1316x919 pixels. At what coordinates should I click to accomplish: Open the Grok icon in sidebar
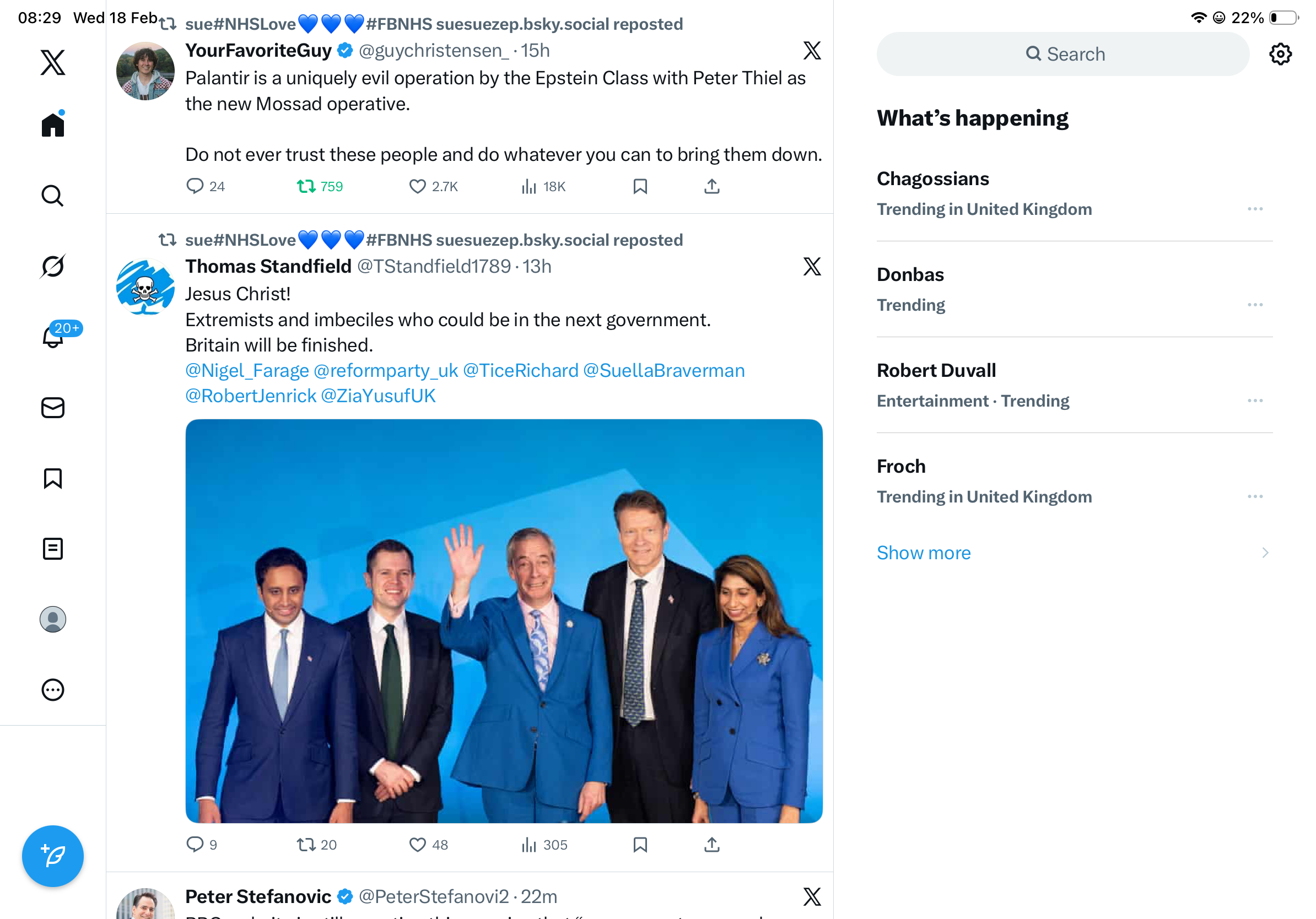[53, 267]
